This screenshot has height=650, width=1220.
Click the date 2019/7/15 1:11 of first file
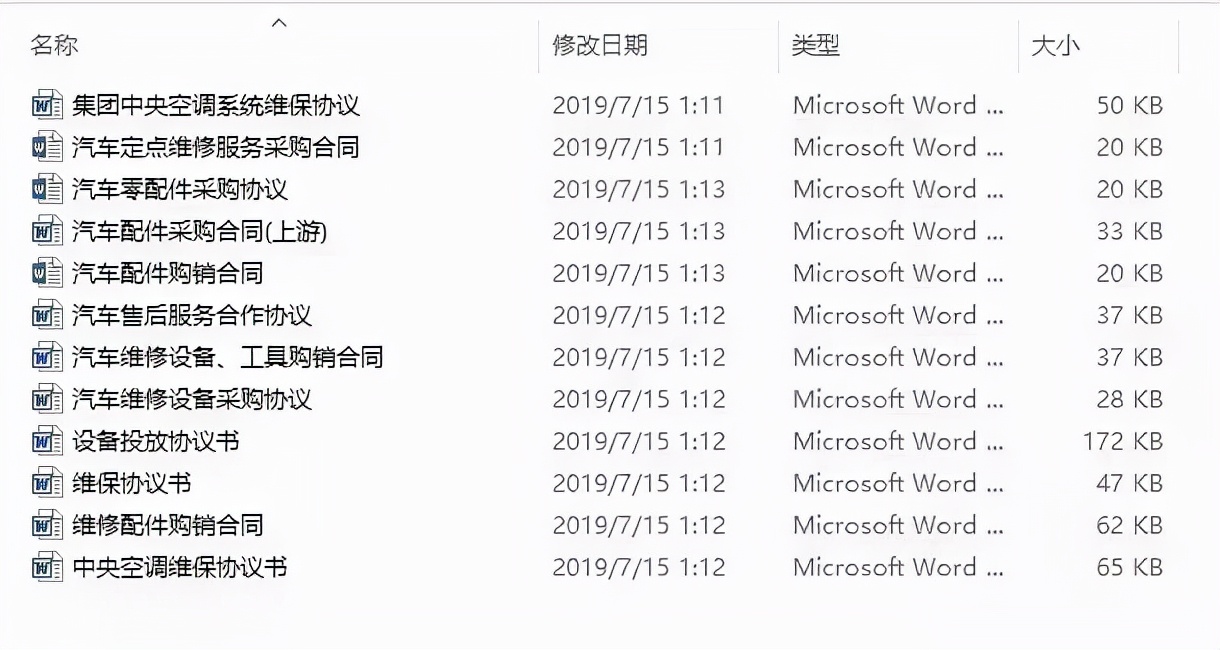pos(639,105)
